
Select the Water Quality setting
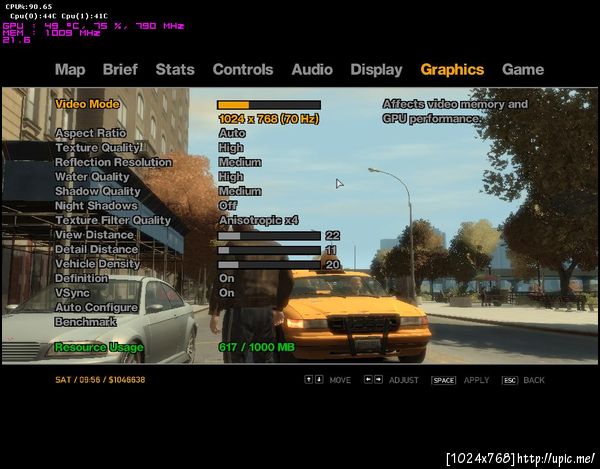click(x=92, y=177)
